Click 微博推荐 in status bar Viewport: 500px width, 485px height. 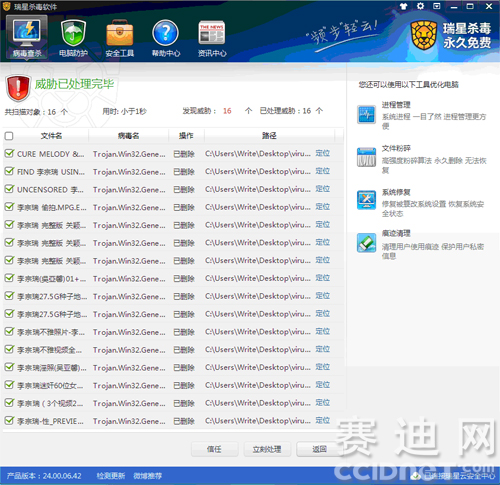tap(148, 476)
